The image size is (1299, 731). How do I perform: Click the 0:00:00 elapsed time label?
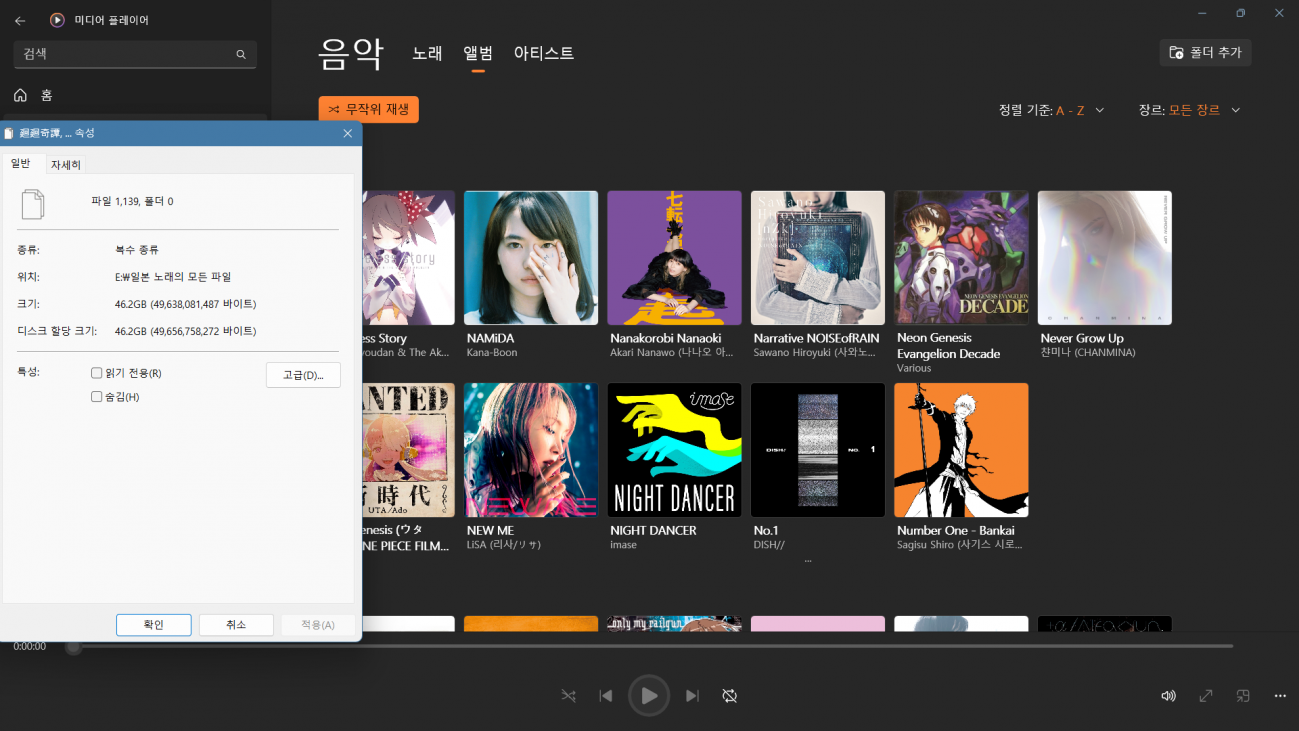coord(30,647)
